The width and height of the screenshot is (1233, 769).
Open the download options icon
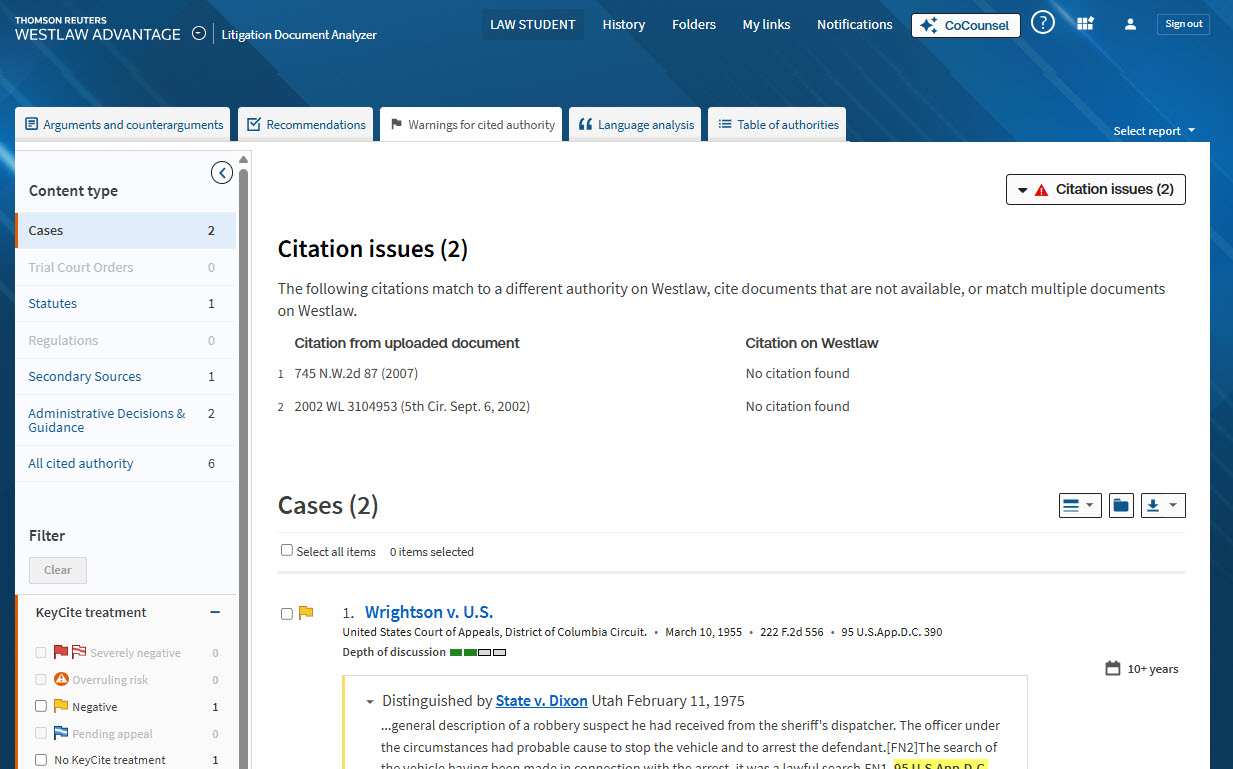(x=1163, y=506)
